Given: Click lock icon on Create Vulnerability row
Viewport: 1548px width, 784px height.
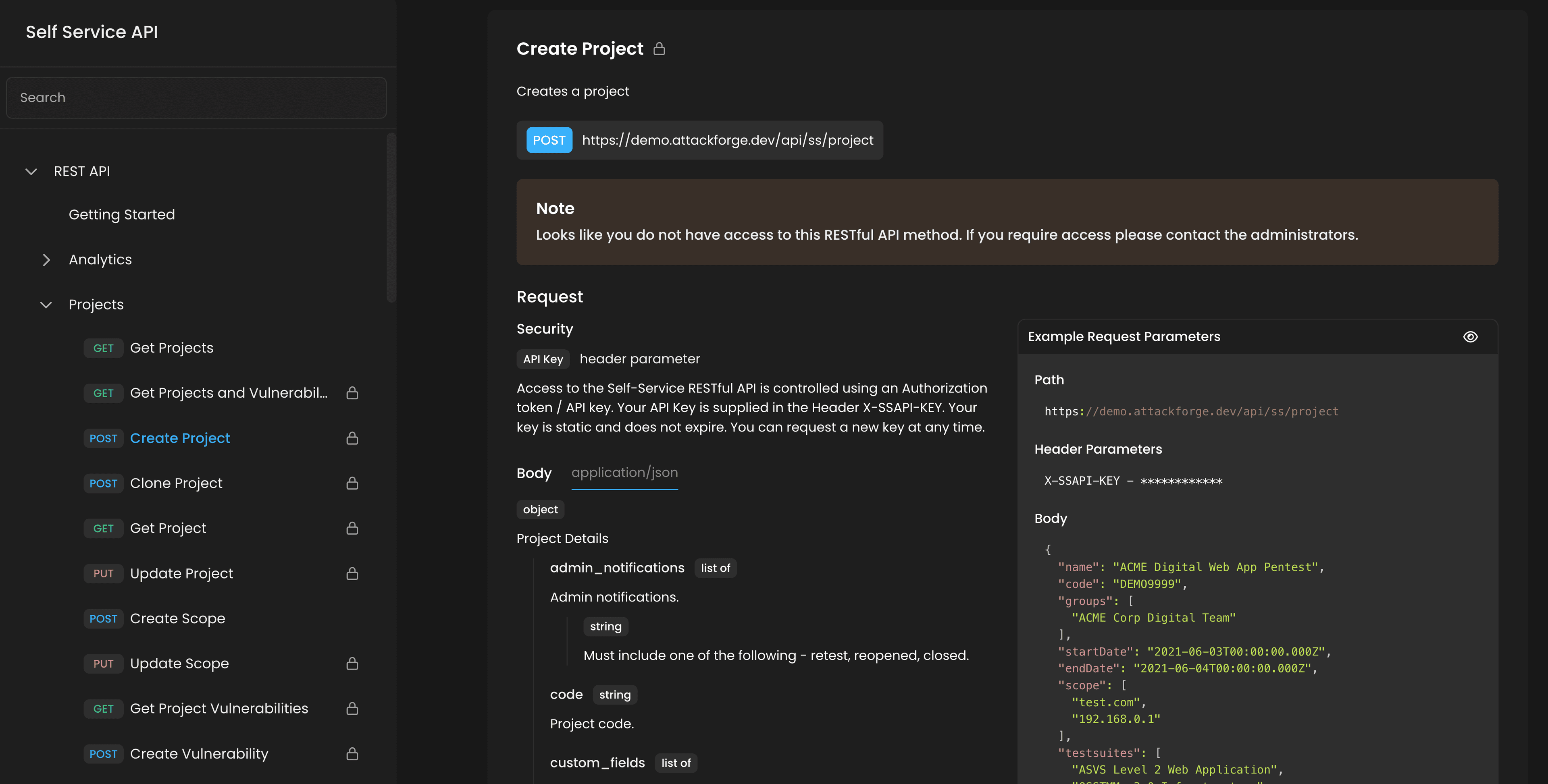Looking at the screenshot, I should [x=352, y=753].
